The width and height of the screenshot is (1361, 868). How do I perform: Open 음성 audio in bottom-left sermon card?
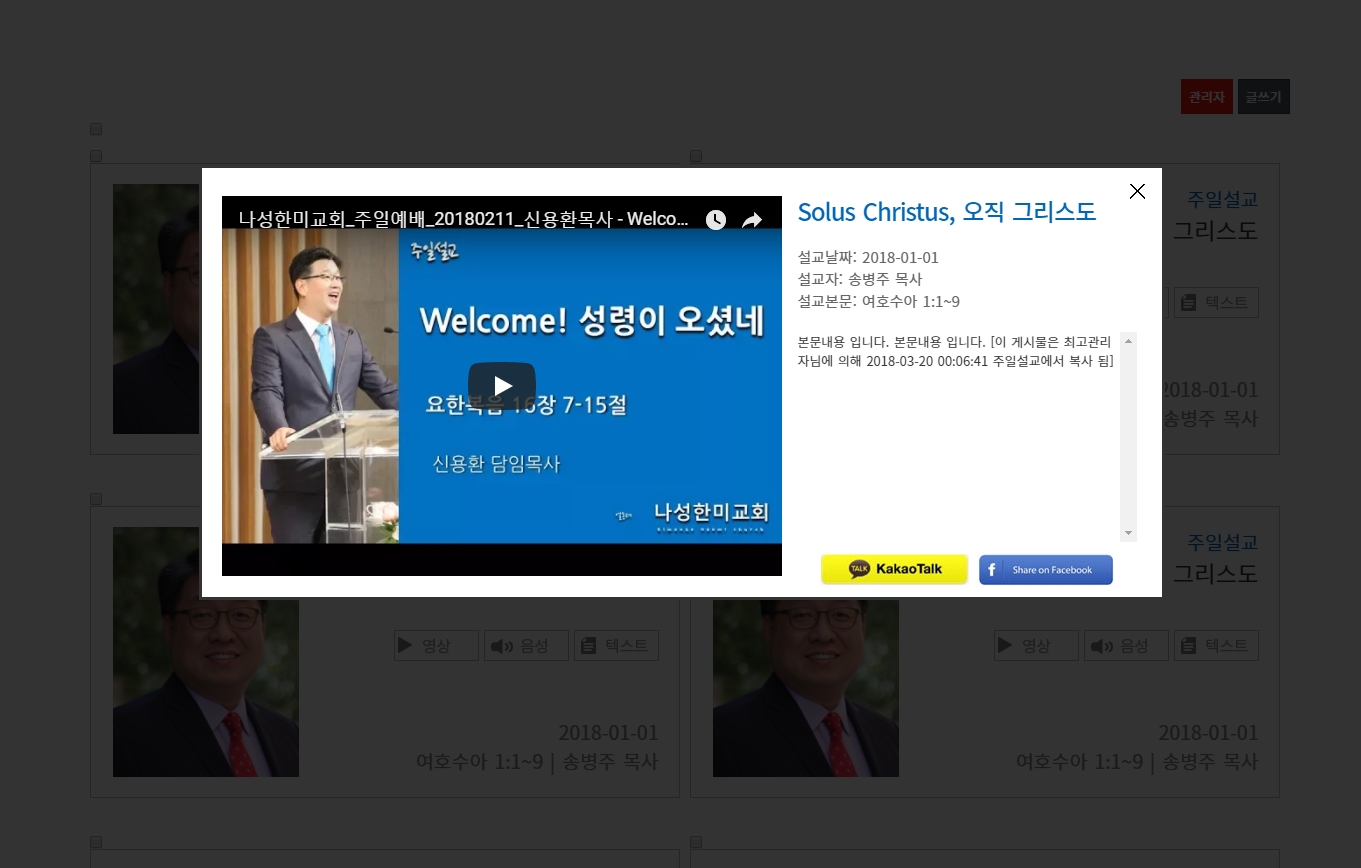point(526,646)
